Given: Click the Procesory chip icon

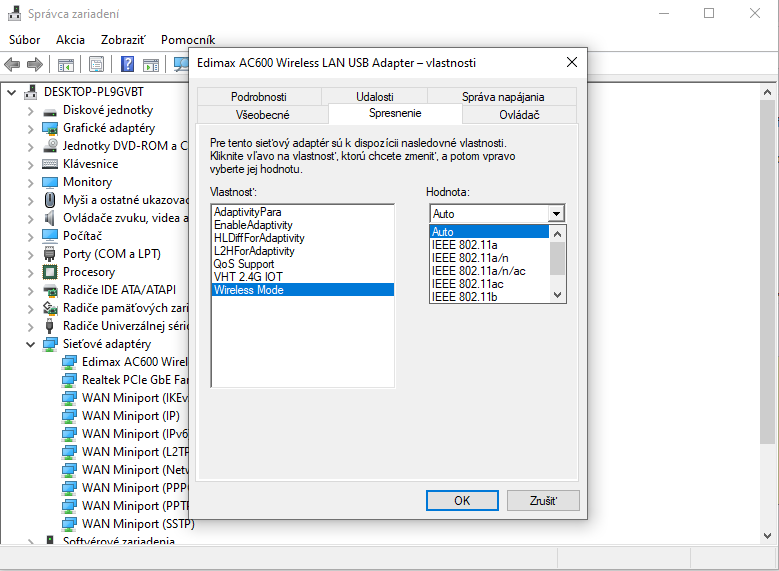Looking at the screenshot, I should [50, 272].
